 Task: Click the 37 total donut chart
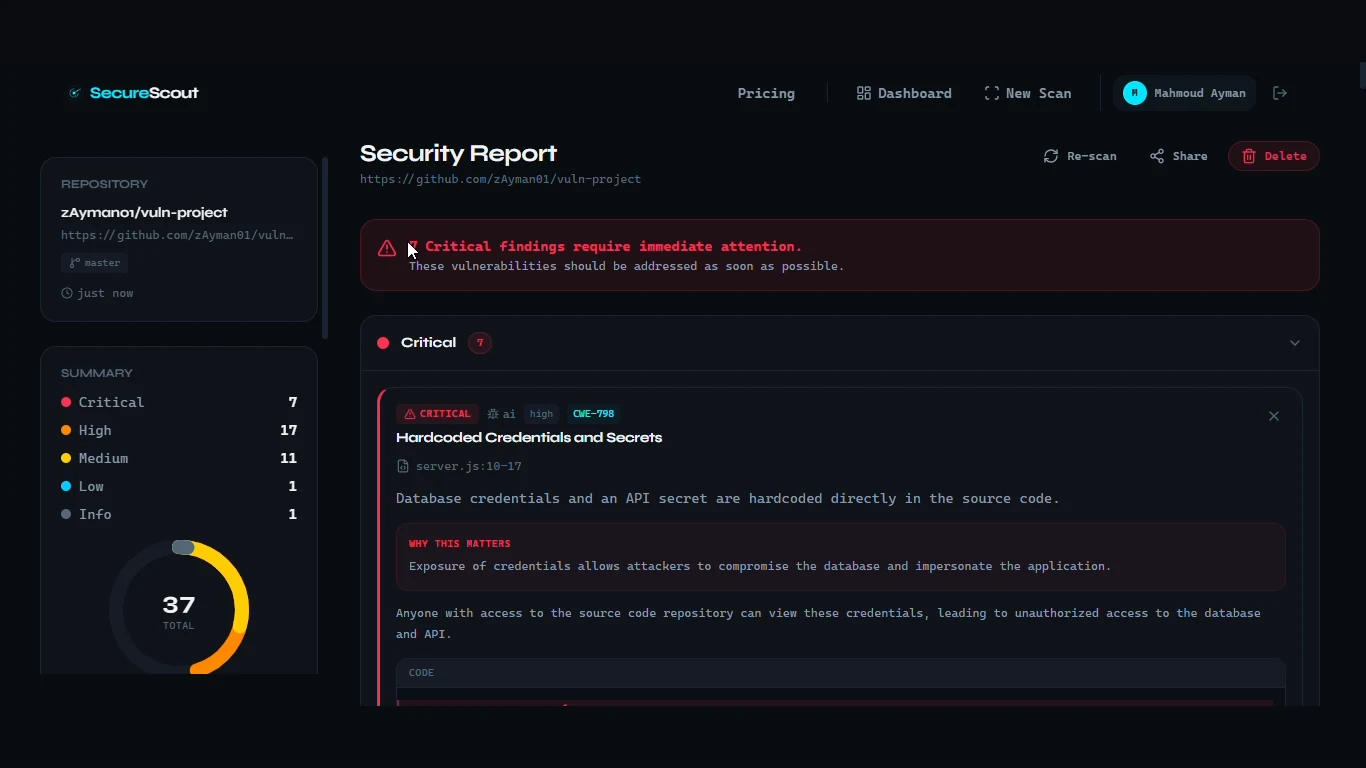pyautogui.click(x=179, y=610)
